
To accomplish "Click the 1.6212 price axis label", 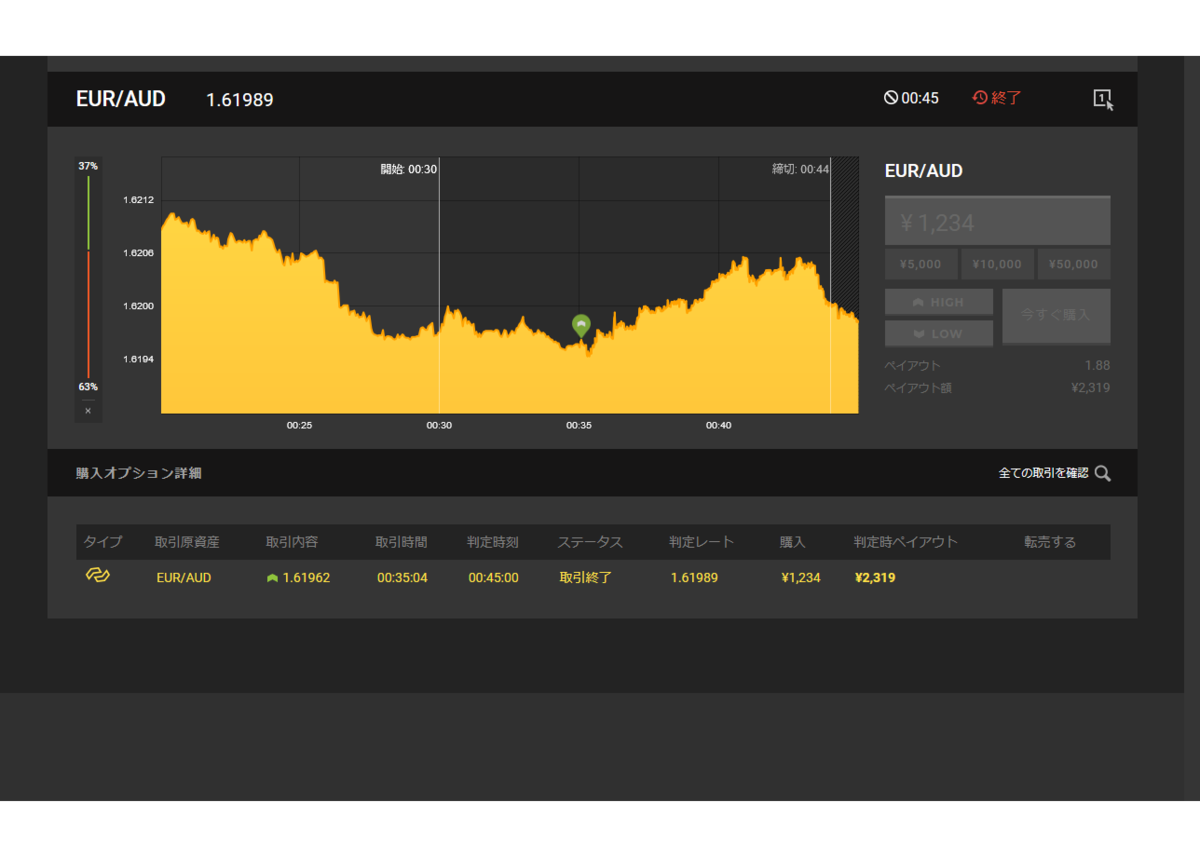I will 138,200.
